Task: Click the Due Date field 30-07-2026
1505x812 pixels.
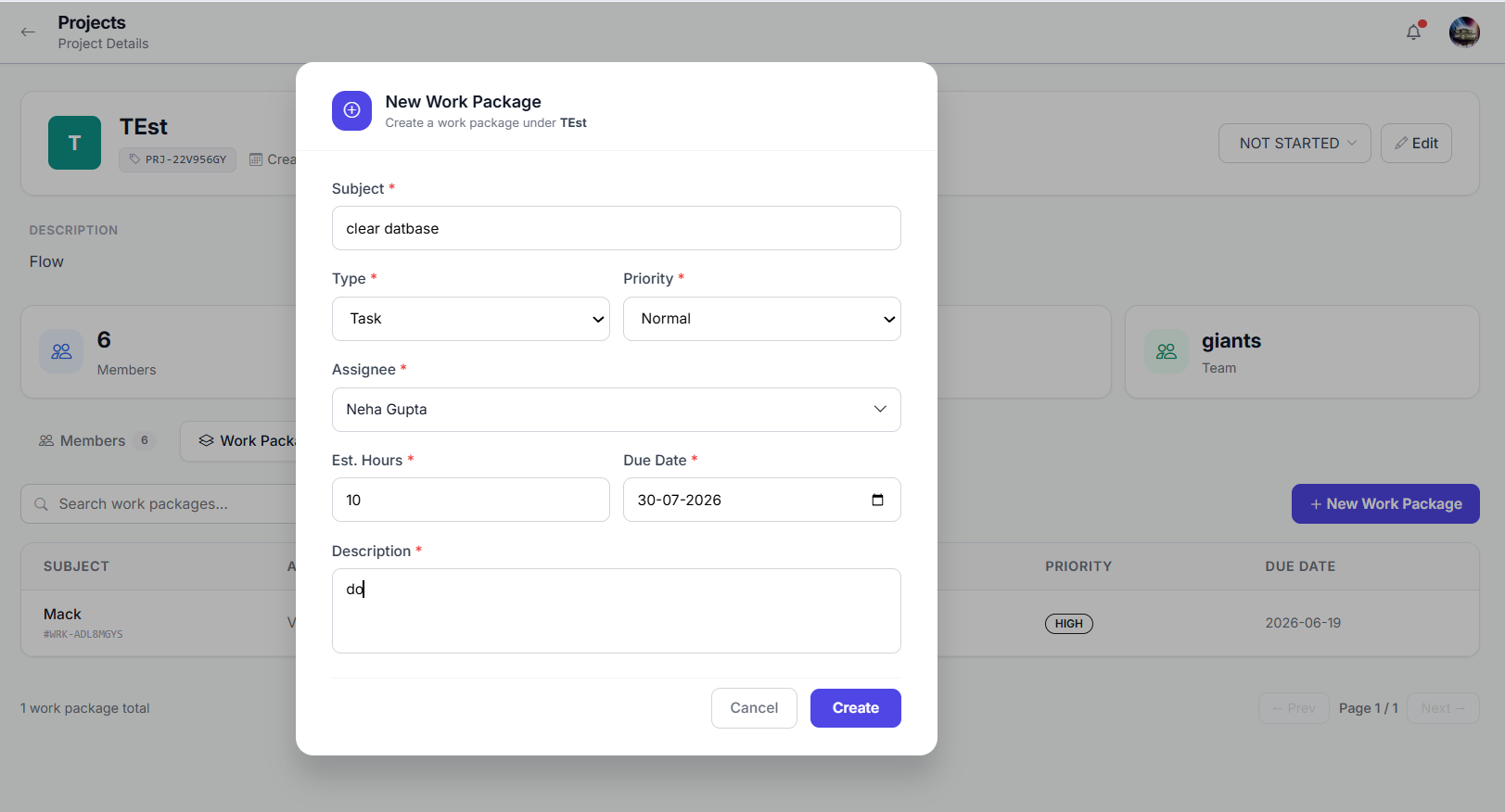Action: pos(762,500)
